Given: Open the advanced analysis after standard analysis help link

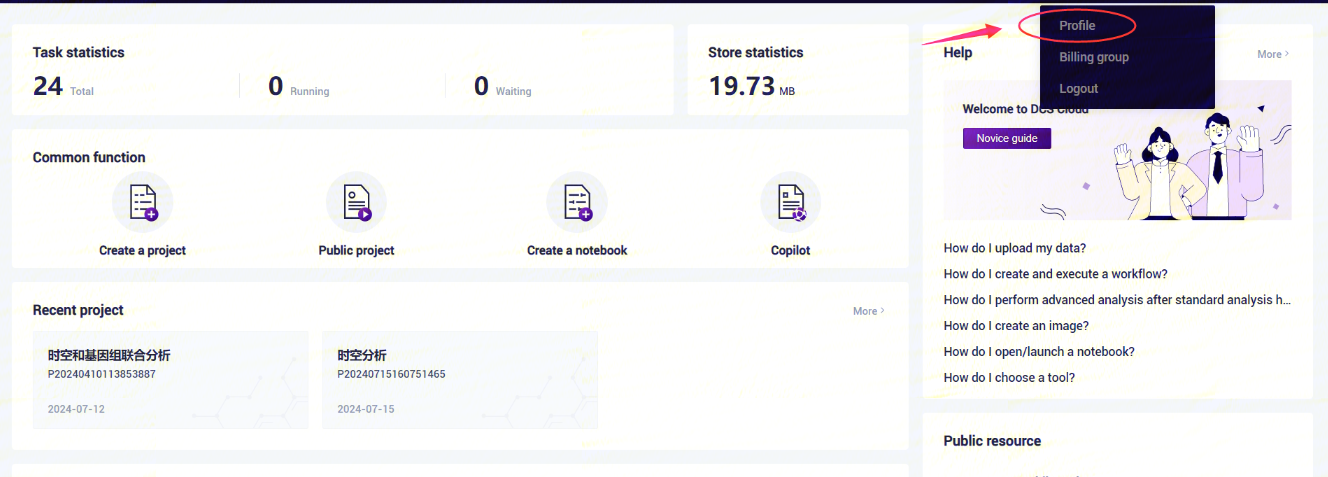Looking at the screenshot, I should coord(1117,300).
